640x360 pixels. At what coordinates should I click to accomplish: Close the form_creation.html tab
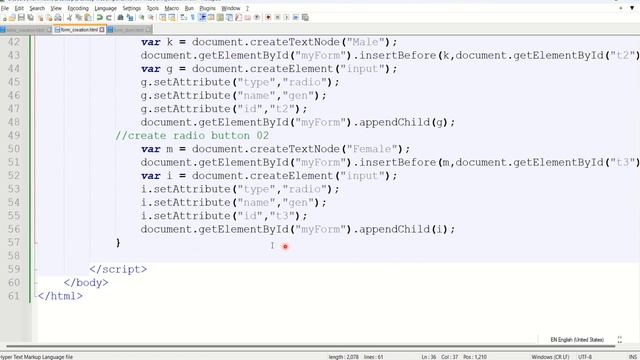coord(102,30)
